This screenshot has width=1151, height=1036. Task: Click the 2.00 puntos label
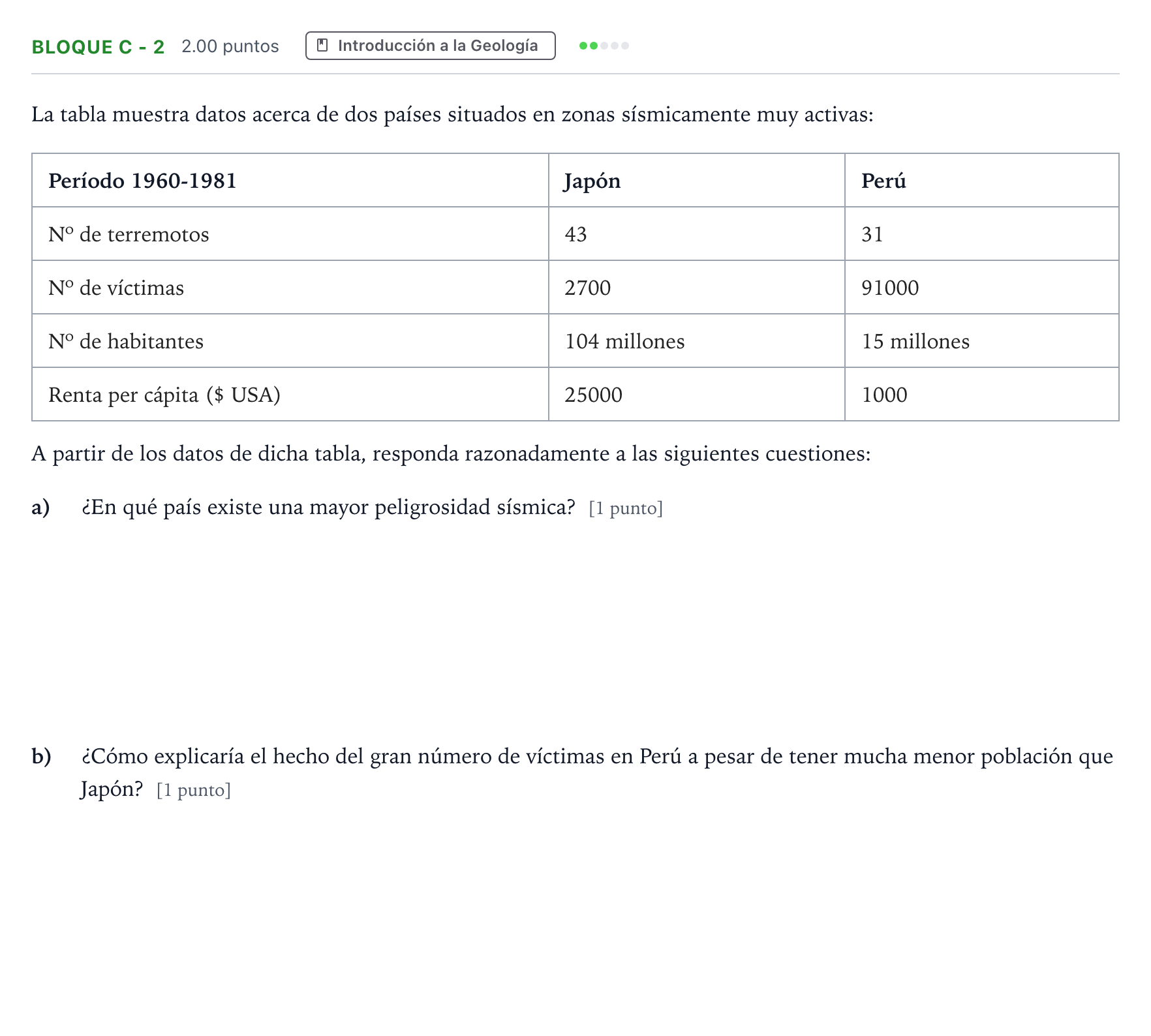[x=230, y=46]
